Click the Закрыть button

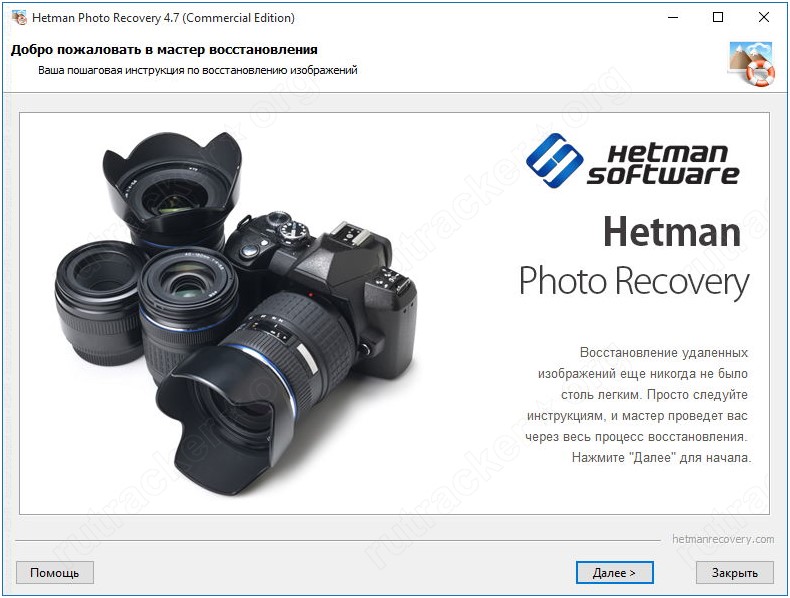(735, 573)
